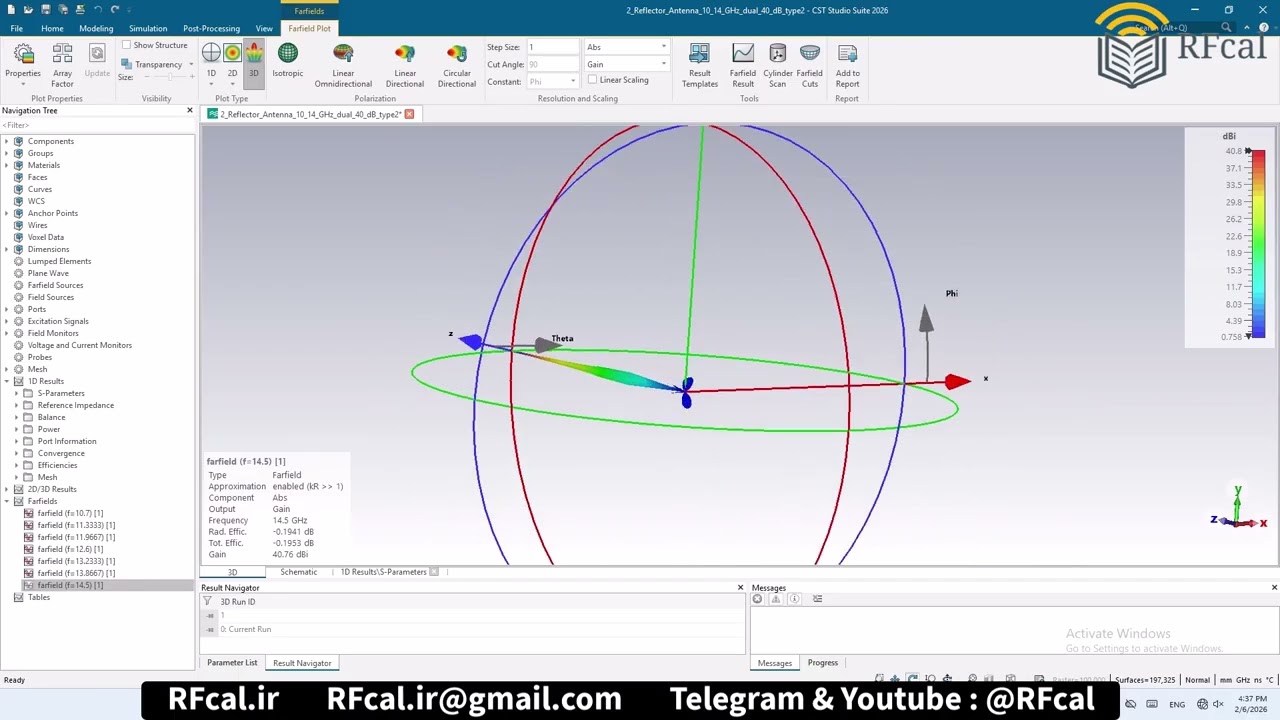The height and width of the screenshot is (720, 1280).
Task: Expand the 2D/3D Results node
Action: click(x=6, y=489)
